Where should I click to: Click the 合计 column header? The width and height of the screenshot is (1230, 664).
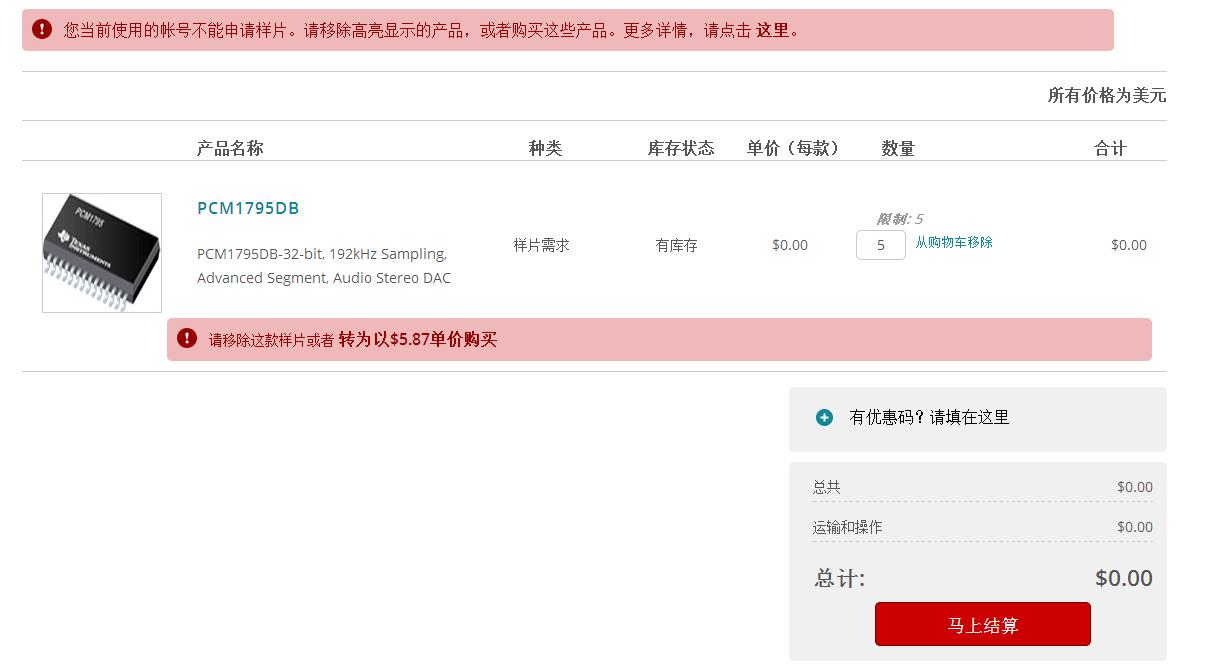(1110, 148)
